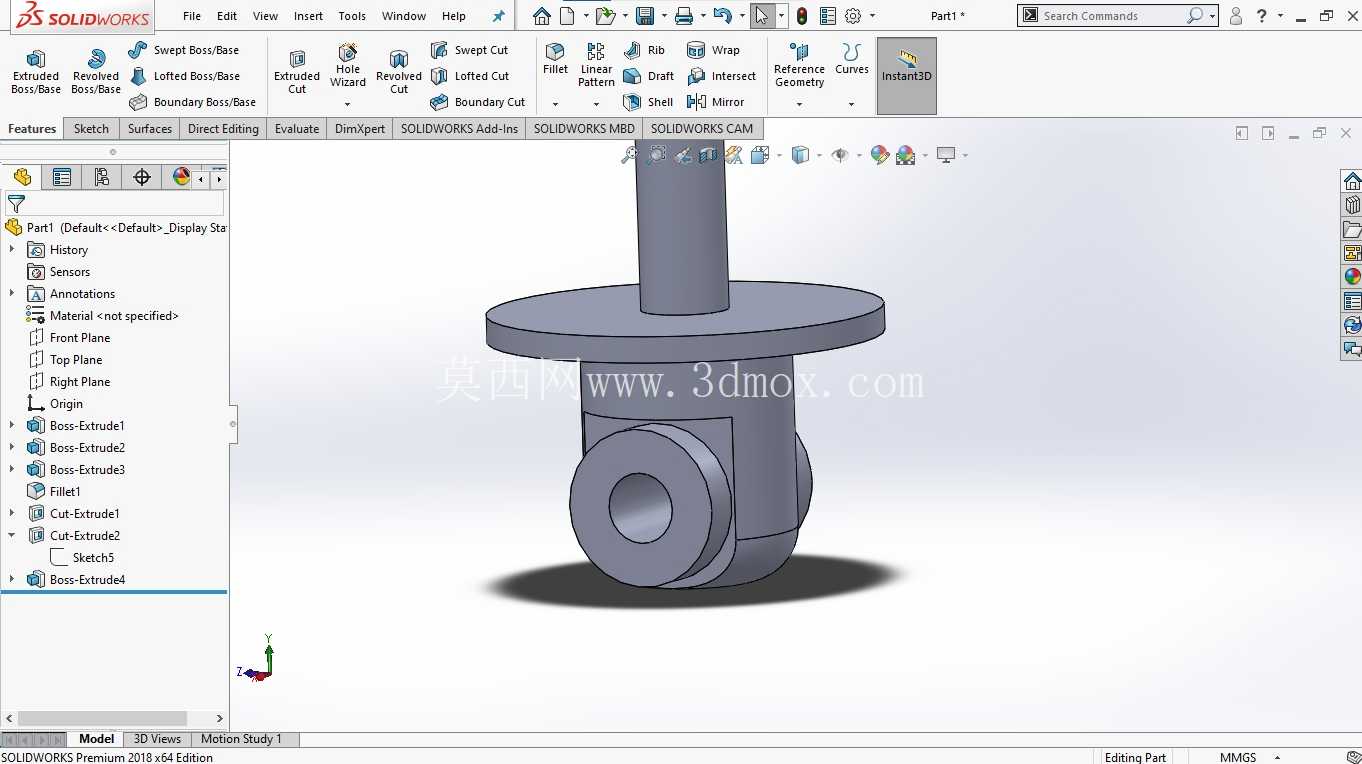Image resolution: width=1362 pixels, height=764 pixels.
Task: Open the Insert menu
Action: tap(308, 16)
